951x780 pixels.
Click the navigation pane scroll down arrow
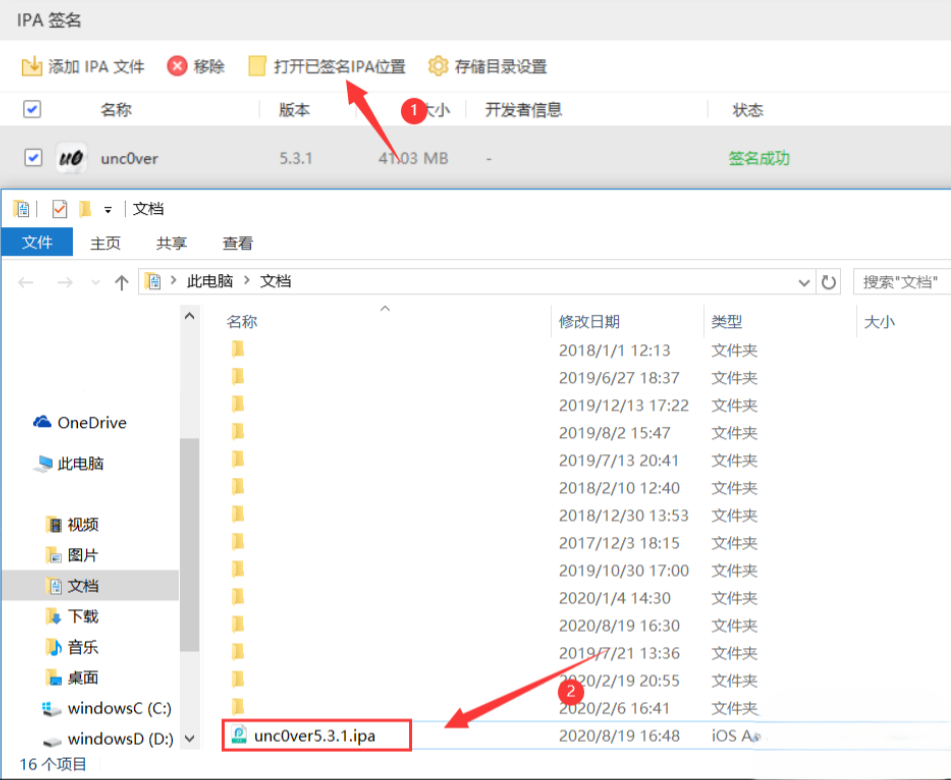coord(189,738)
